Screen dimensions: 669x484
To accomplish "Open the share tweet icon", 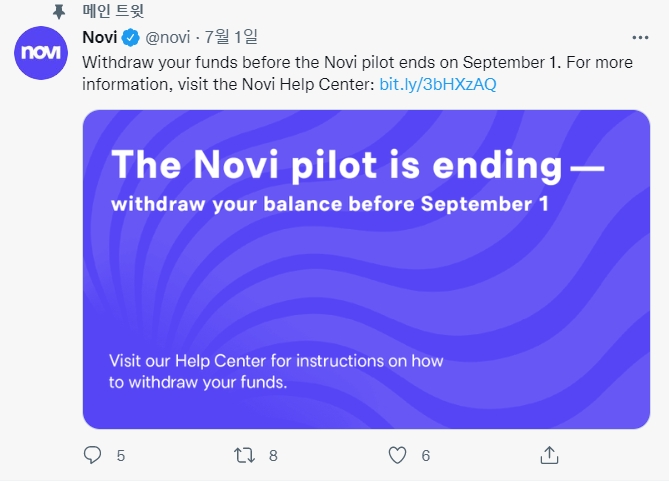I will pos(548,456).
